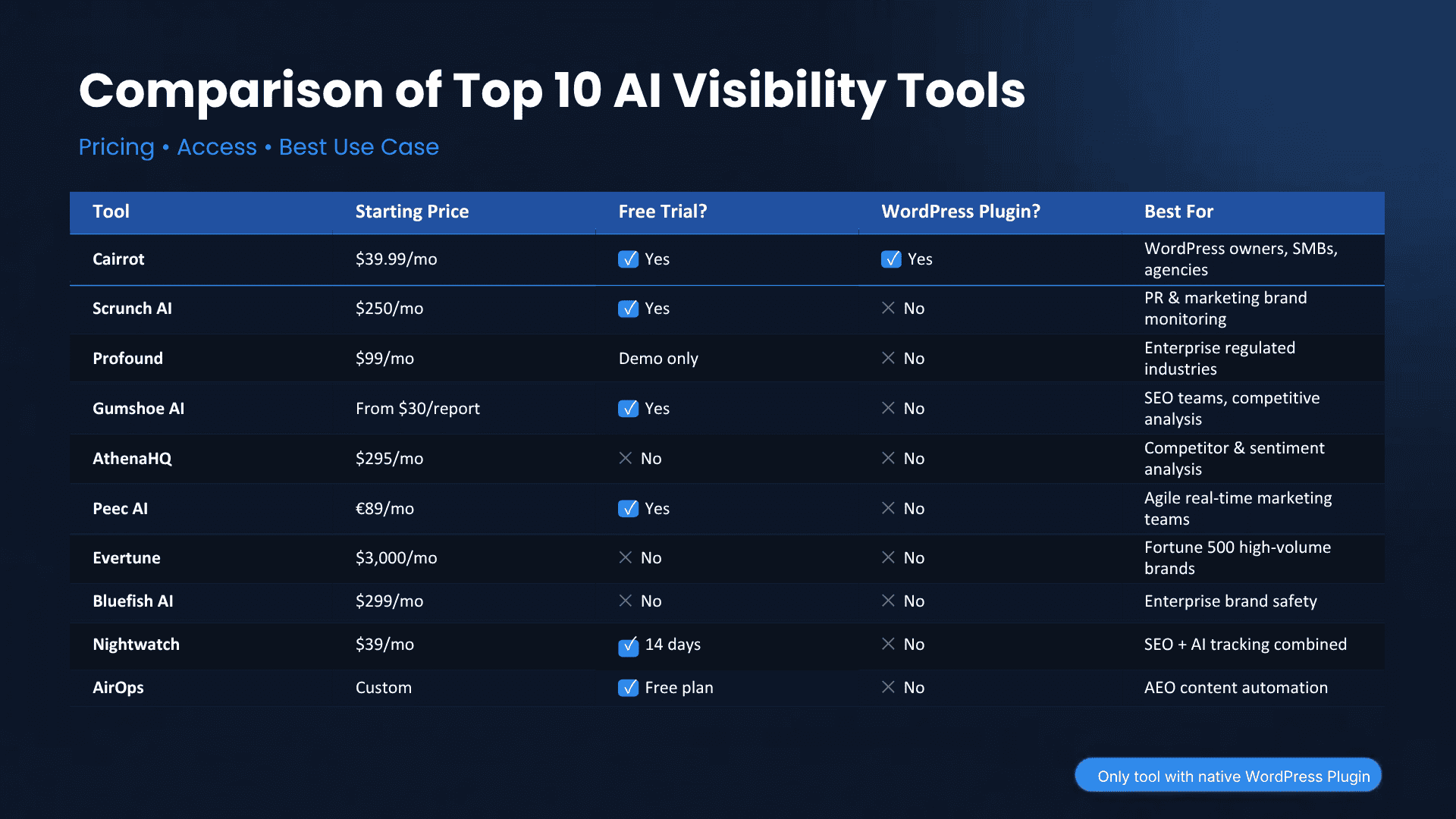The height and width of the screenshot is (819, 1456).
Task: Click the SEO + AI tracking combined cell
Action: 1245,645
